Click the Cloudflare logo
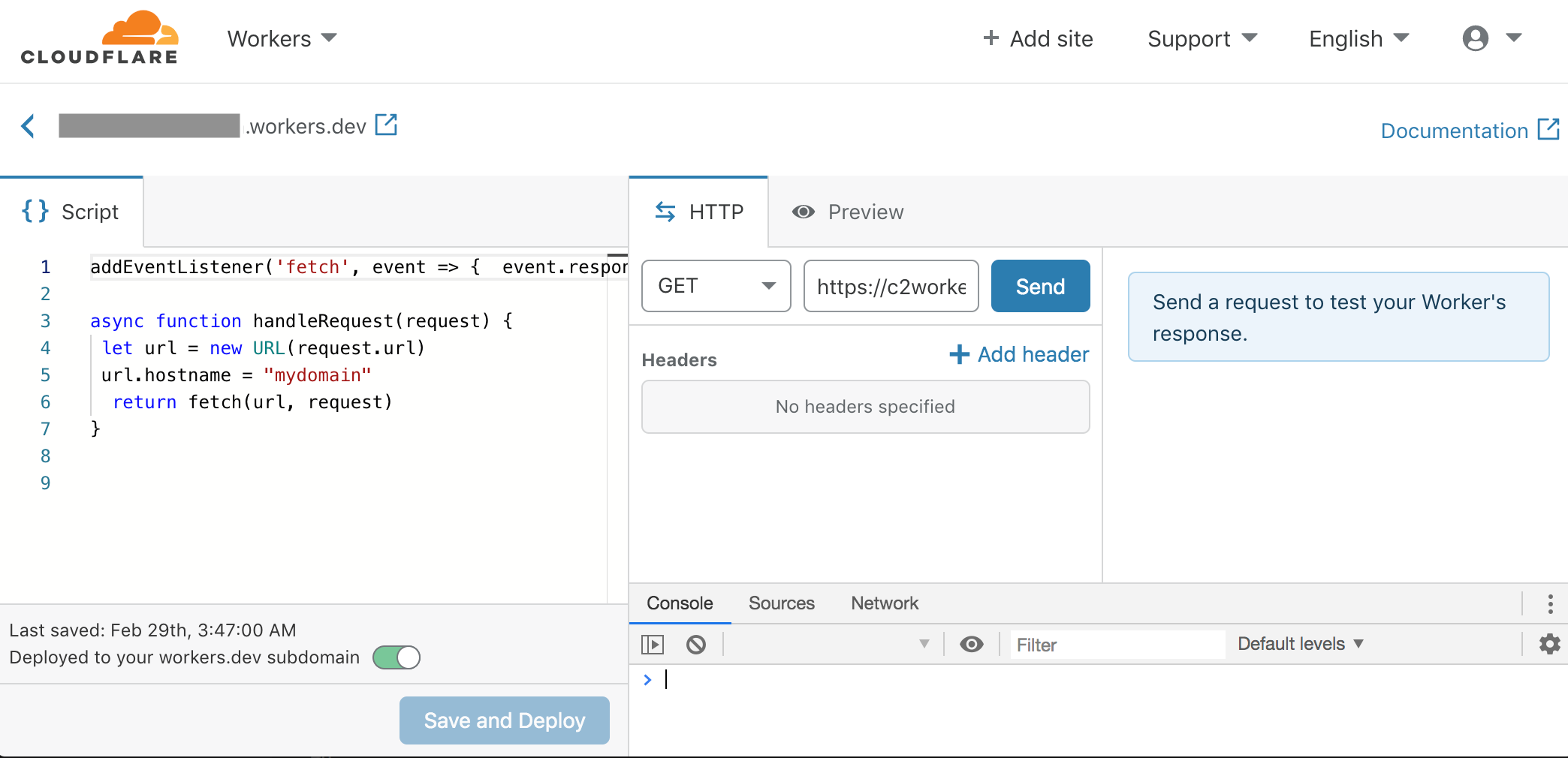The image size is (1568, 758). [x=100, y=38]
